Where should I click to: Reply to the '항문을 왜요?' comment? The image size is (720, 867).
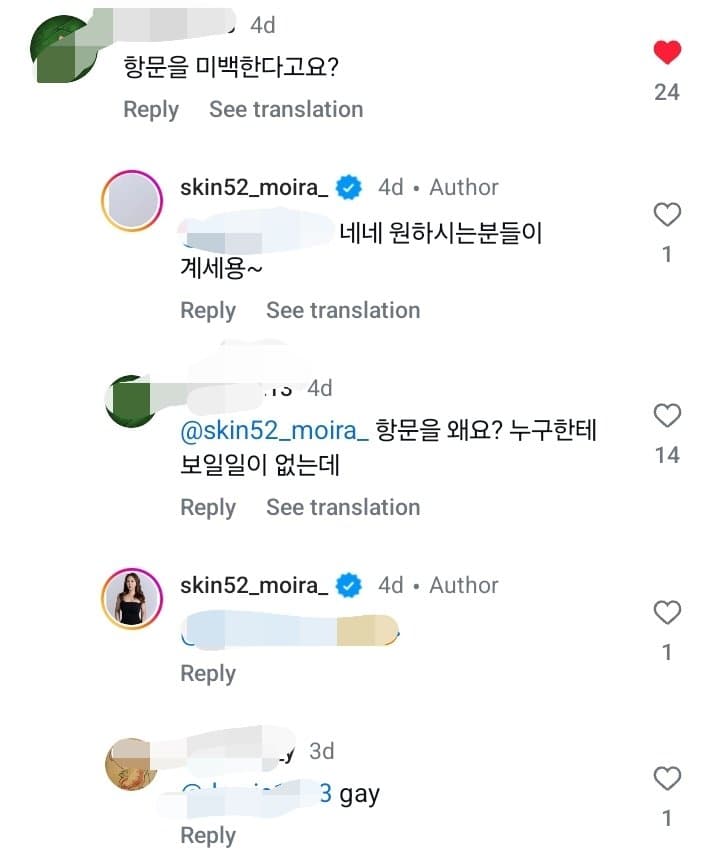(208, 508)
